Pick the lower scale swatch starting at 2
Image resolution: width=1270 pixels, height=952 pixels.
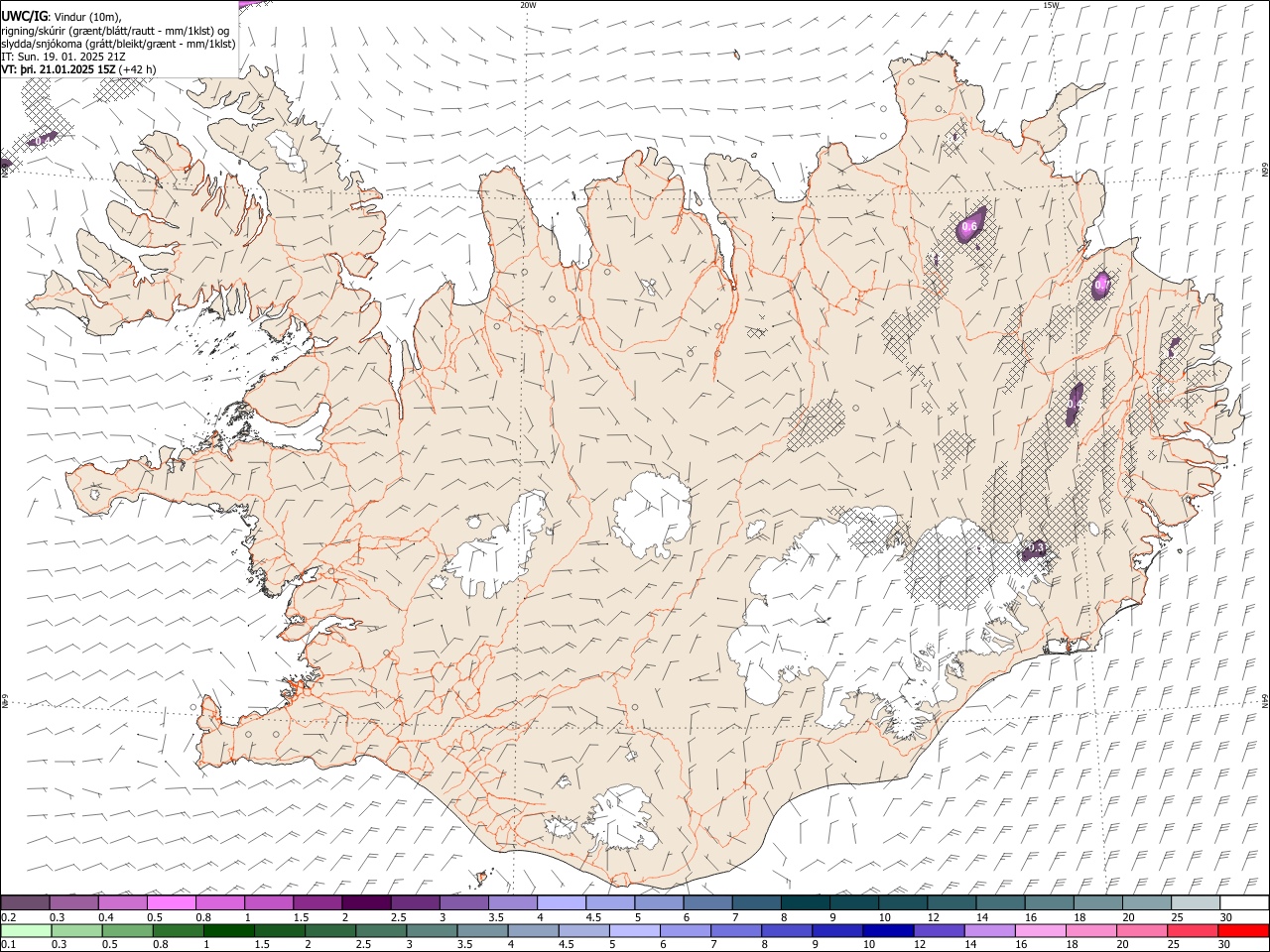330,930
